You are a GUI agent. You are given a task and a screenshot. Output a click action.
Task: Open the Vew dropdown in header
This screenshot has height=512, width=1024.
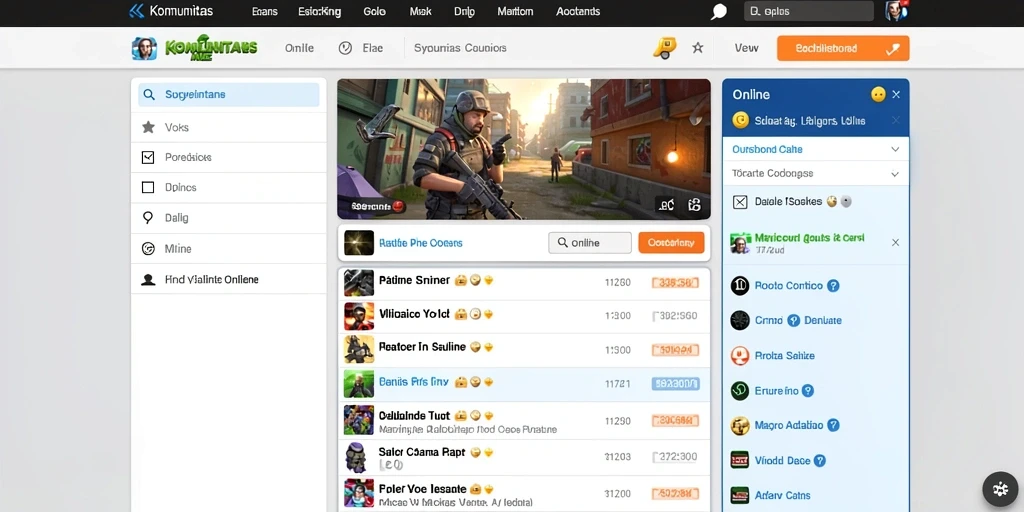(746, 48)
